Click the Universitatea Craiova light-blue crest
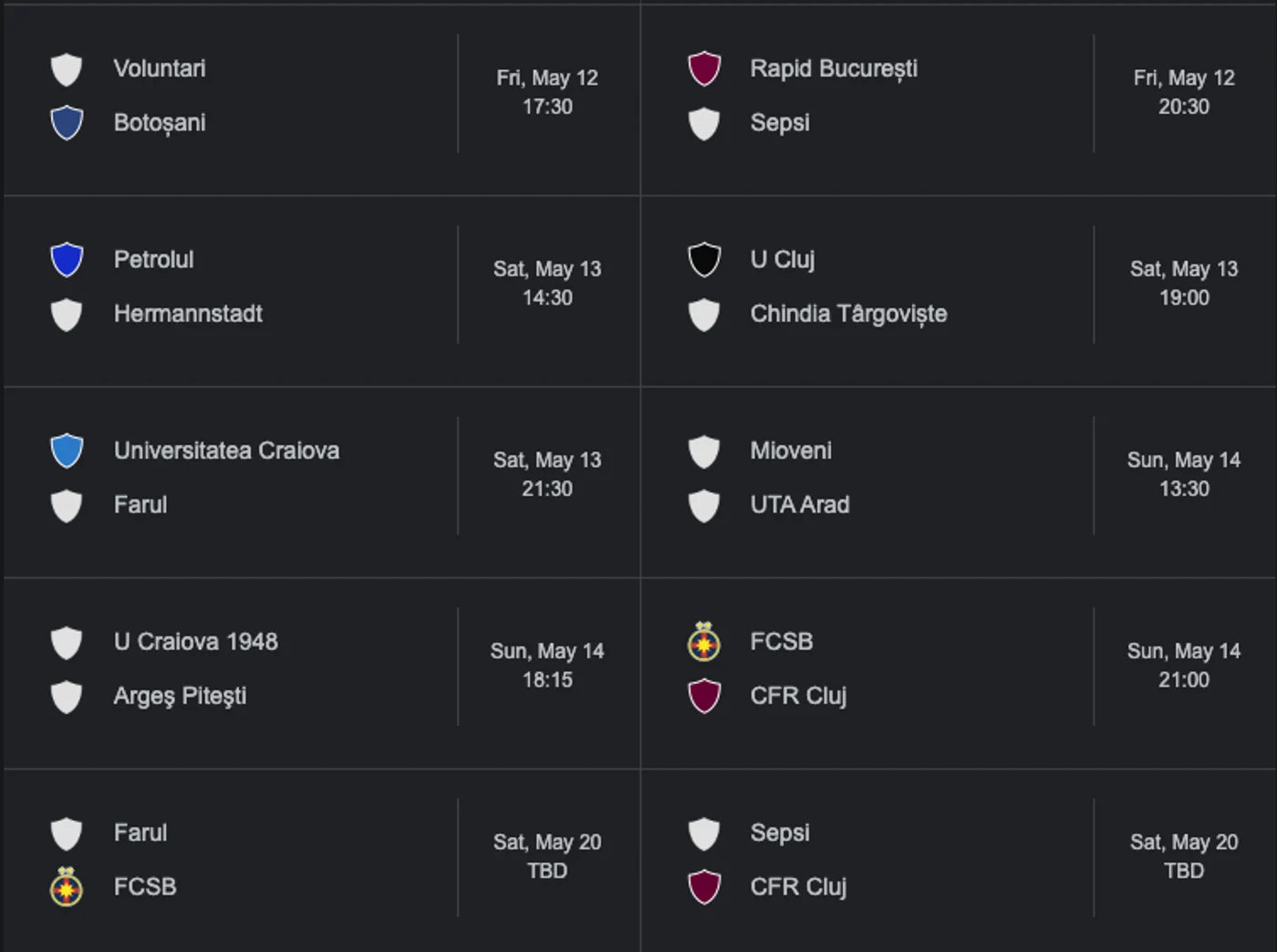Image resolution: width=1277 pixels, height=952 pixels. (67, 450)
